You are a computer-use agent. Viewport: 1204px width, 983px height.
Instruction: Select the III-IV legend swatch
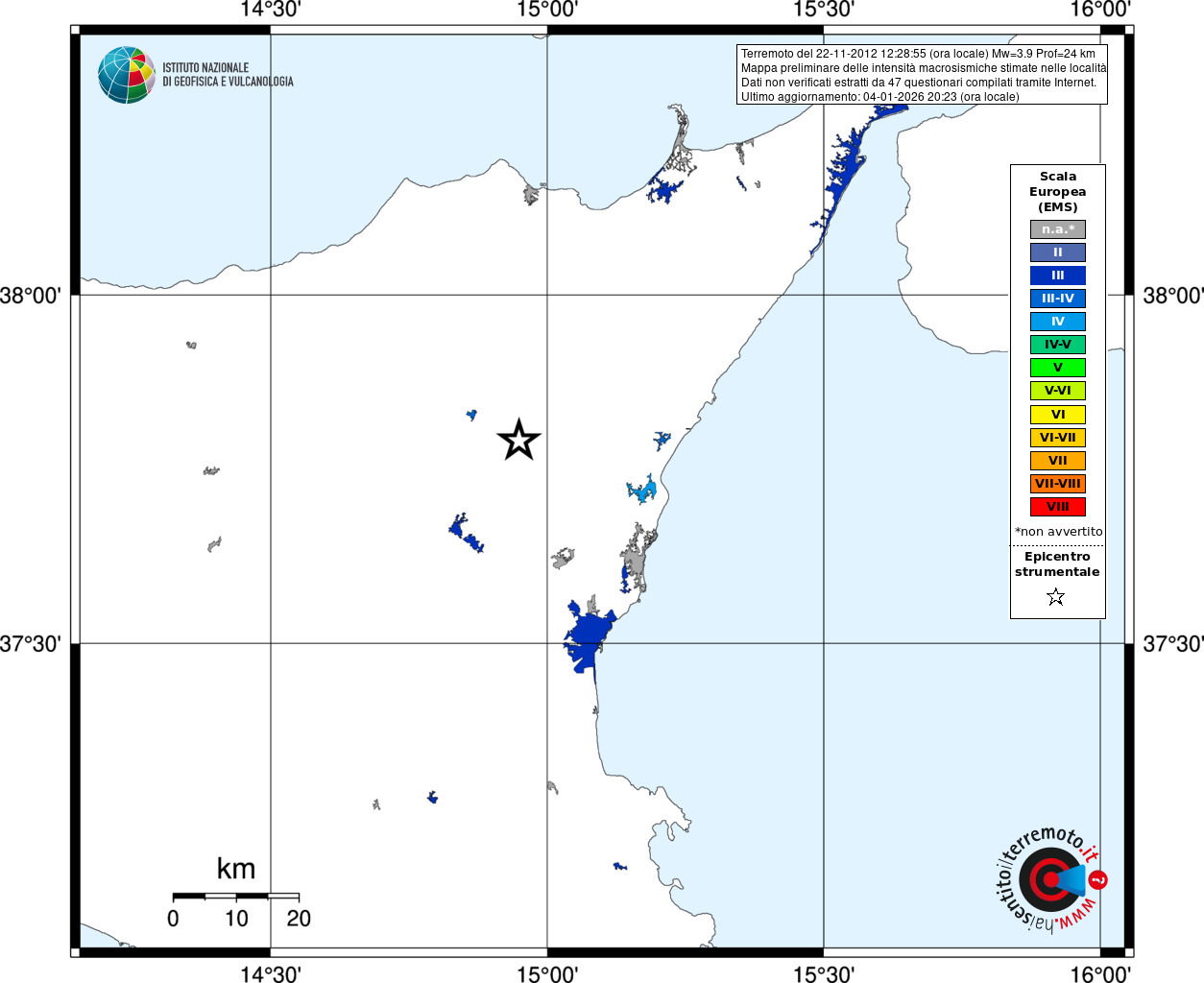click(1058, 299)
